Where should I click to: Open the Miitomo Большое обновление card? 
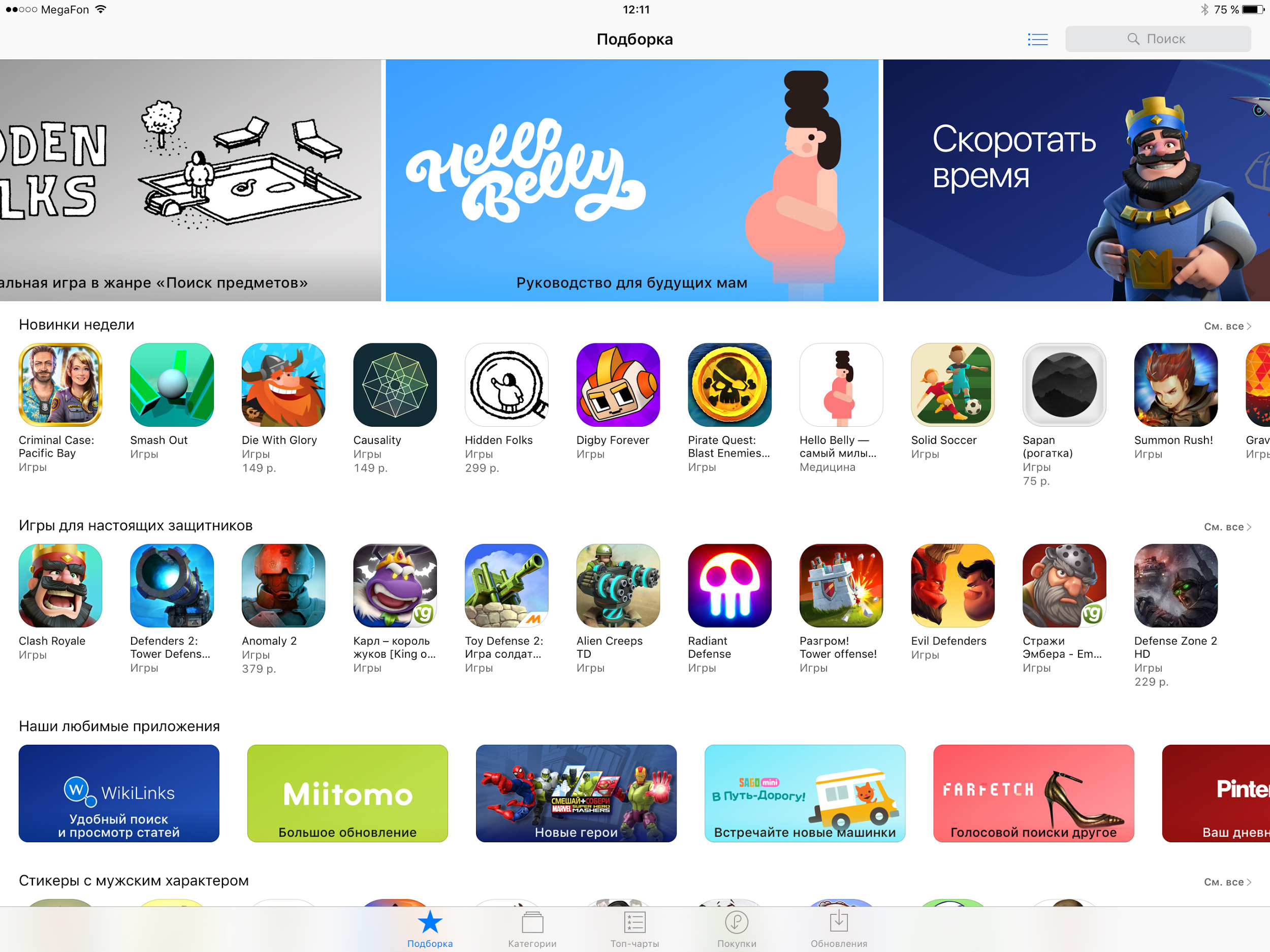tap(347, 794)
